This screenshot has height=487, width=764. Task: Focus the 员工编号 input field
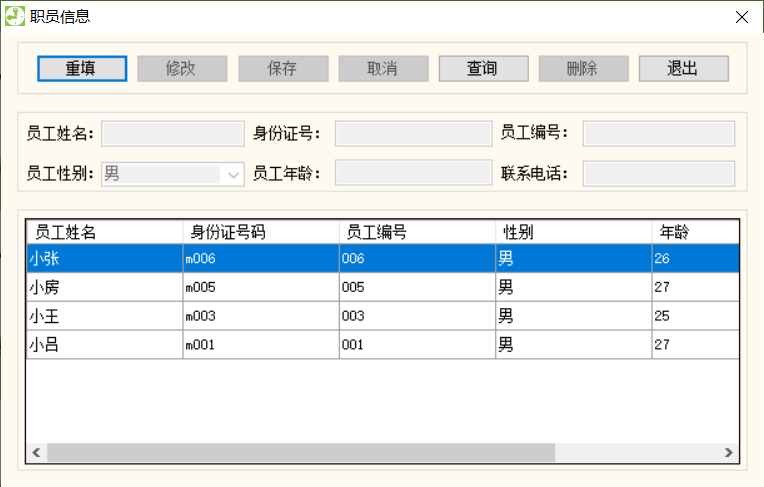658,134
